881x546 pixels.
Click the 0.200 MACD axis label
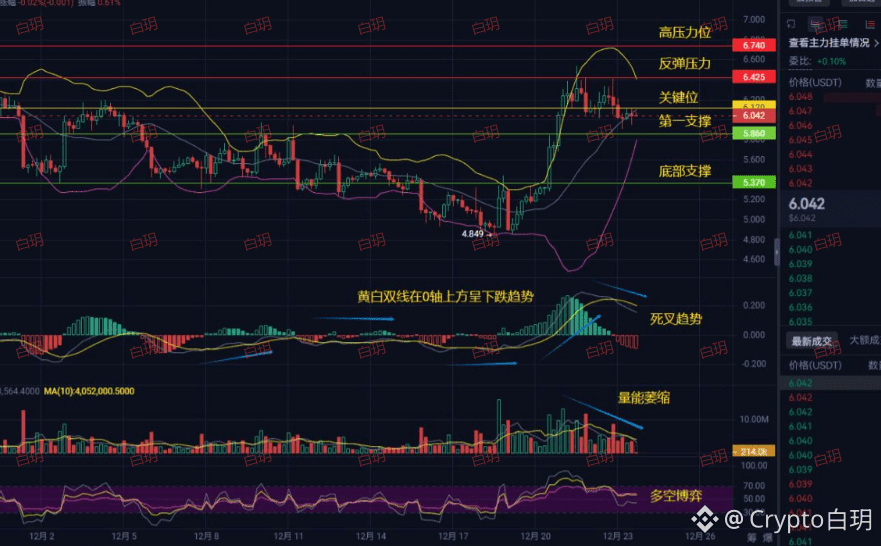(x=754, y=306)
